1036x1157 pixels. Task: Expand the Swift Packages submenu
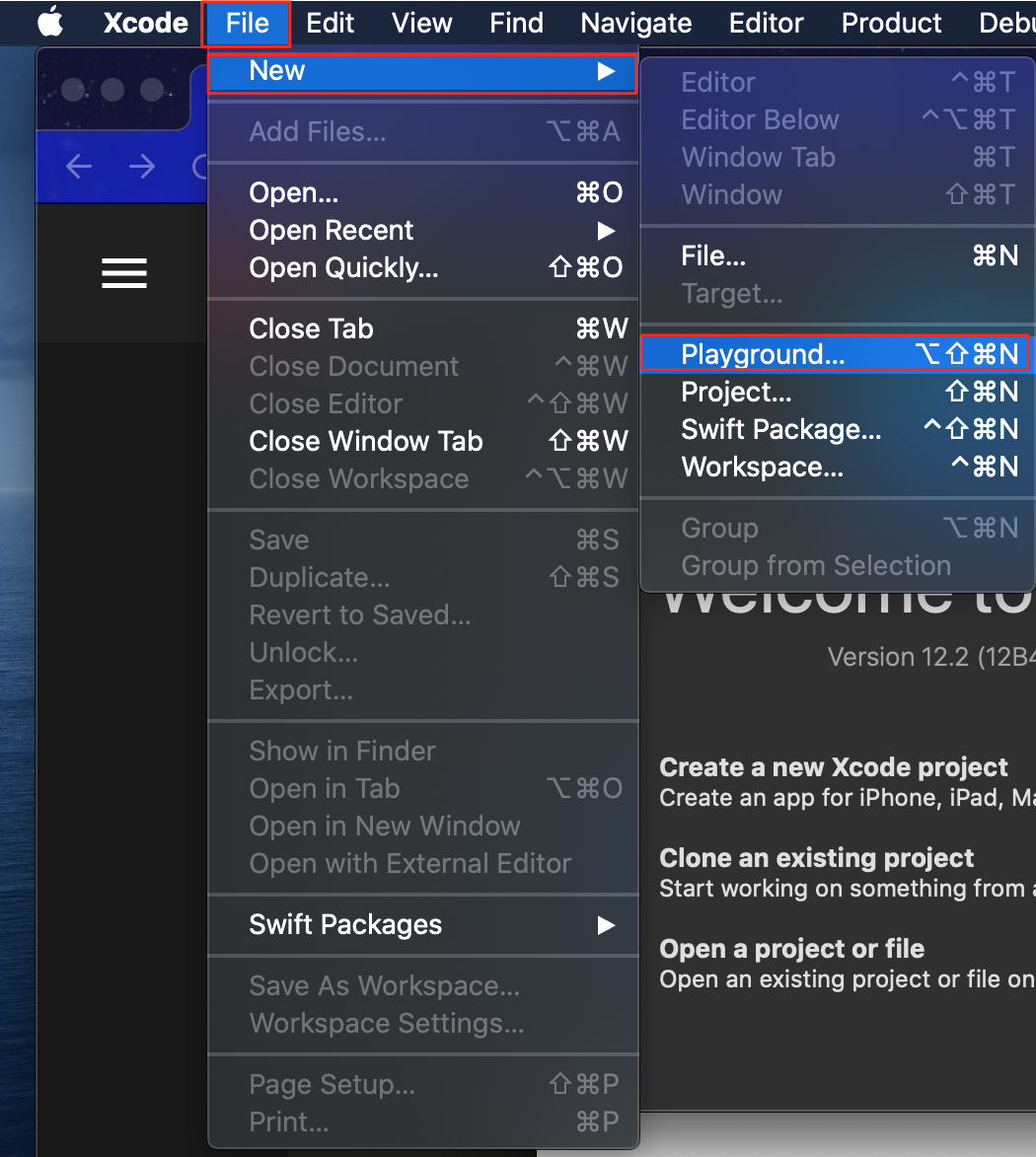pyautogui.click(x=423, y=924)
